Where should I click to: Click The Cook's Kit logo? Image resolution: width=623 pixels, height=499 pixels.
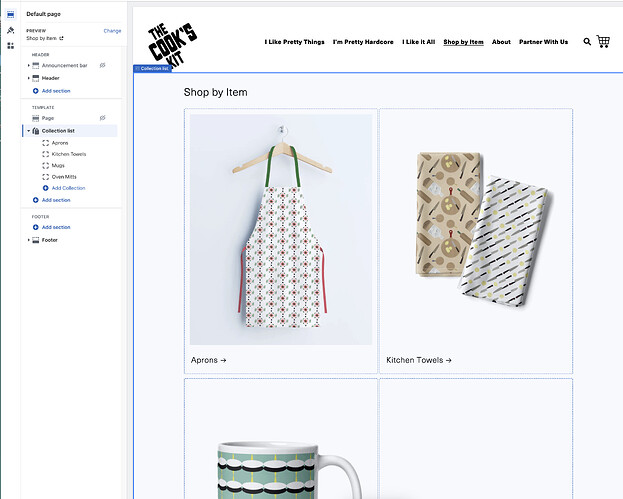(x=172, y=47)
